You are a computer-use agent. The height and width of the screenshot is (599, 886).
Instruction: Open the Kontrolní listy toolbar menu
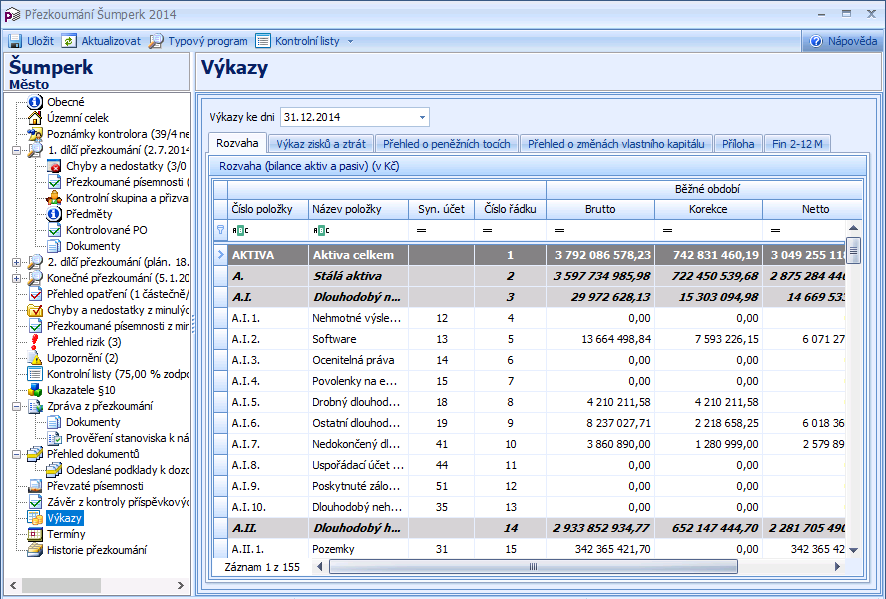[298, 41]
